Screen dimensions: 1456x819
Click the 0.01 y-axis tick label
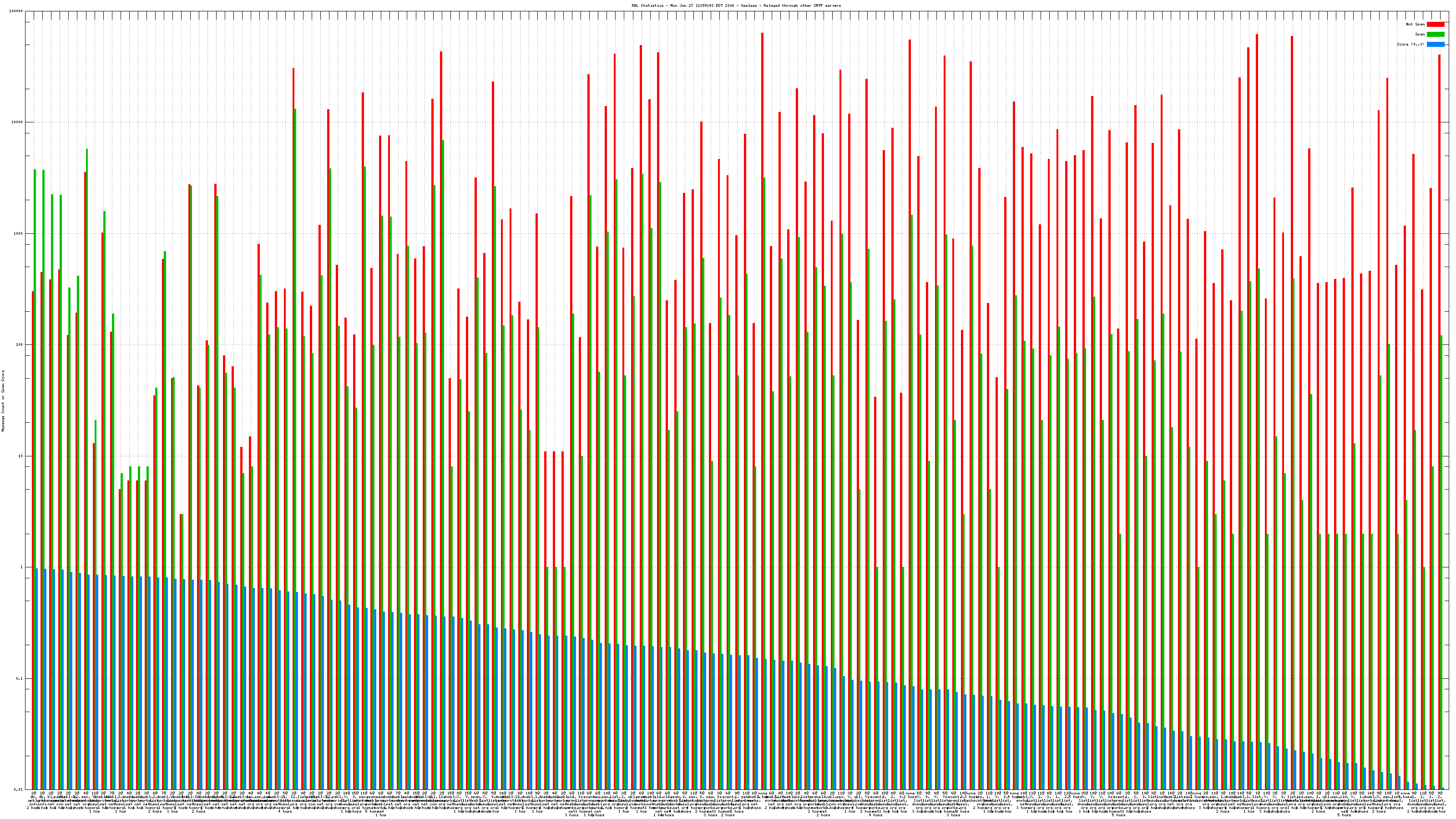tap(19, 789)
